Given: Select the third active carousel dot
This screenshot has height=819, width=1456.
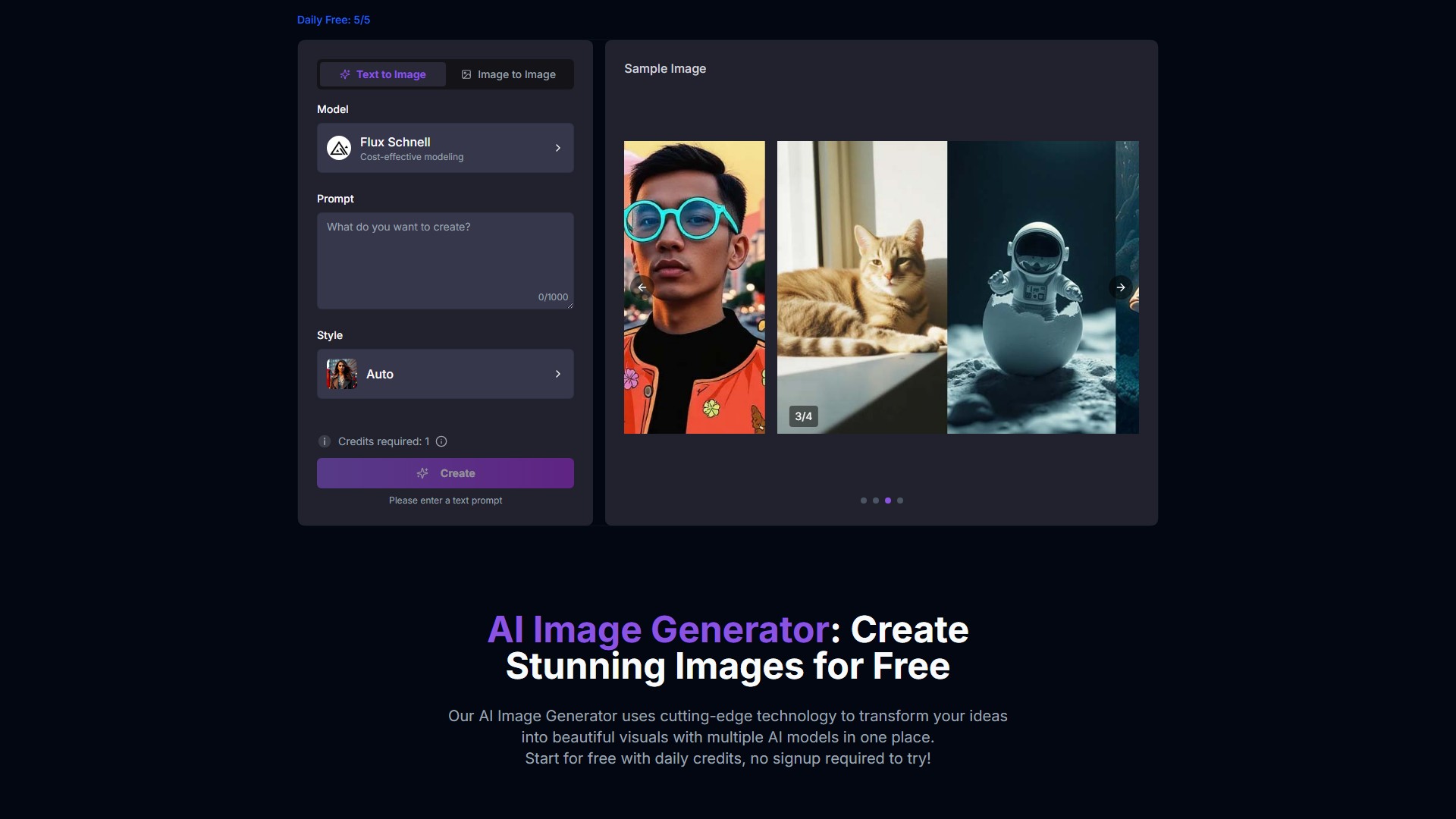Looking at the screenshot, I should tap(888, 500).
